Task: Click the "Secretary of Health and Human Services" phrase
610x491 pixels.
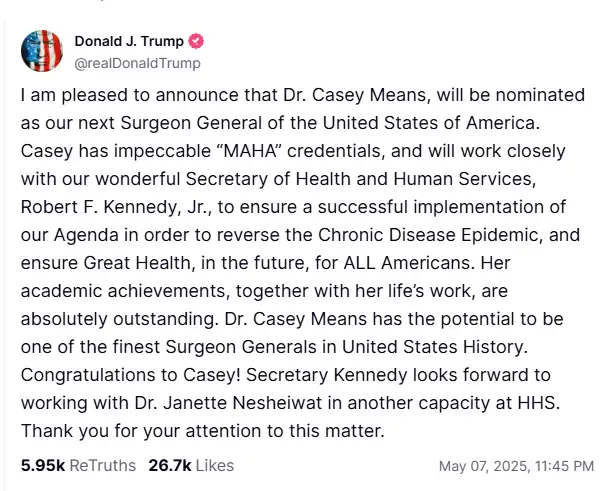Action: (x=360, y=179)
